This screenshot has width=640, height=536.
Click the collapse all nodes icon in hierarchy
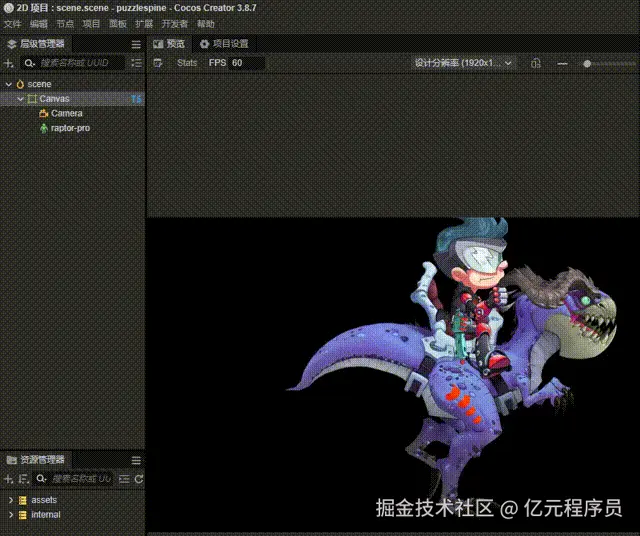click(136, 63)
